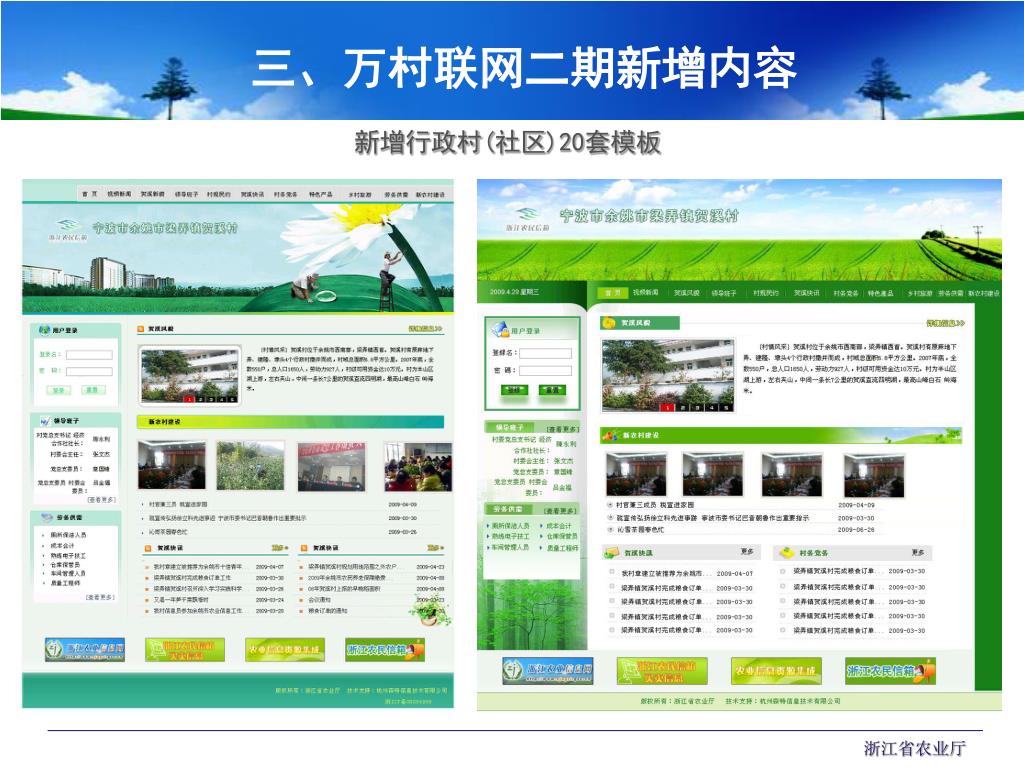The width and height of the screenshot is (1024, 768).
Task: Open 更多 link of 贺溪快讯 right template
Action: 747,552
